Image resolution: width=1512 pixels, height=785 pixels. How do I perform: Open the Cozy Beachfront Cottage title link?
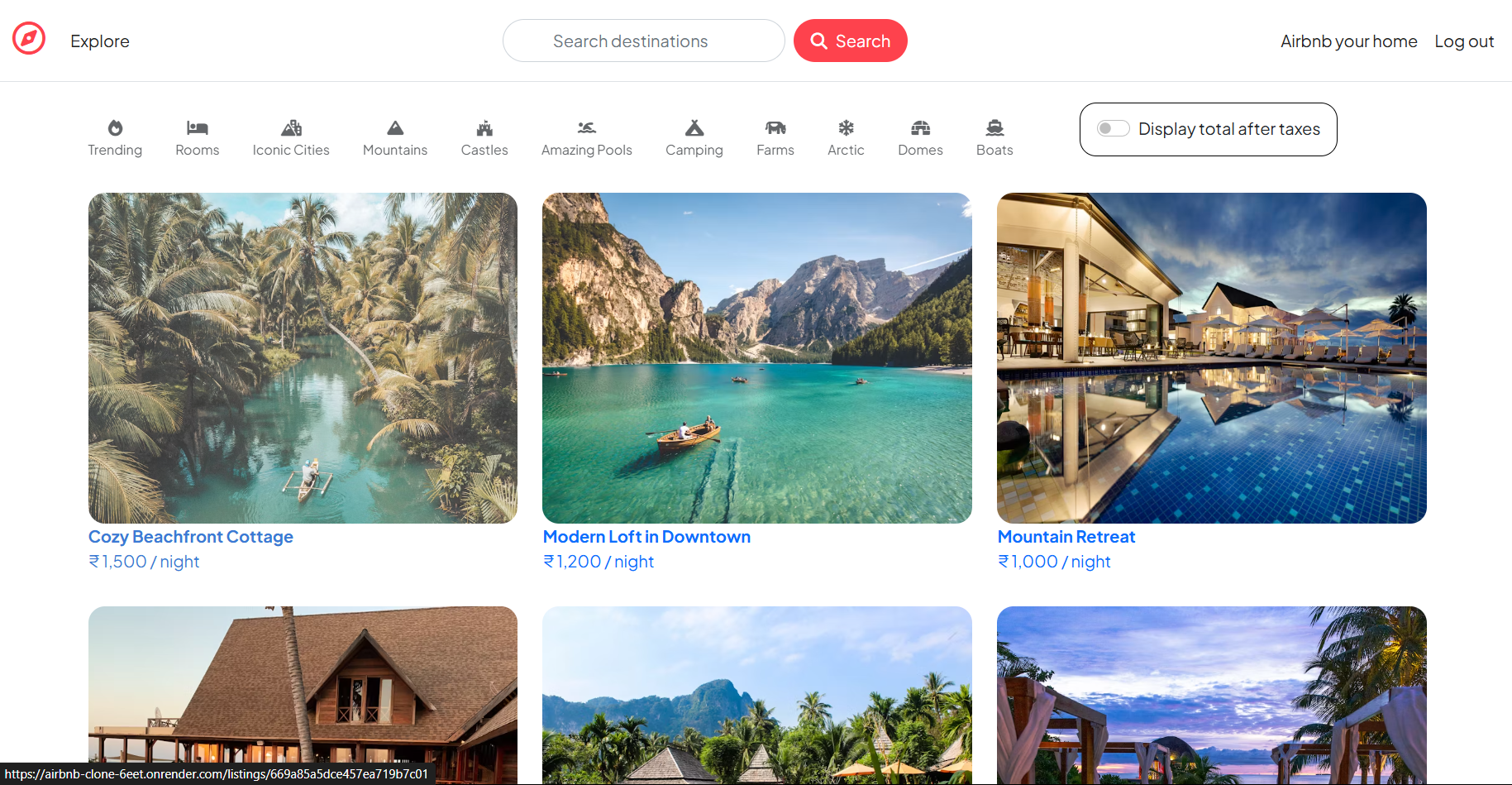(191, 537)
